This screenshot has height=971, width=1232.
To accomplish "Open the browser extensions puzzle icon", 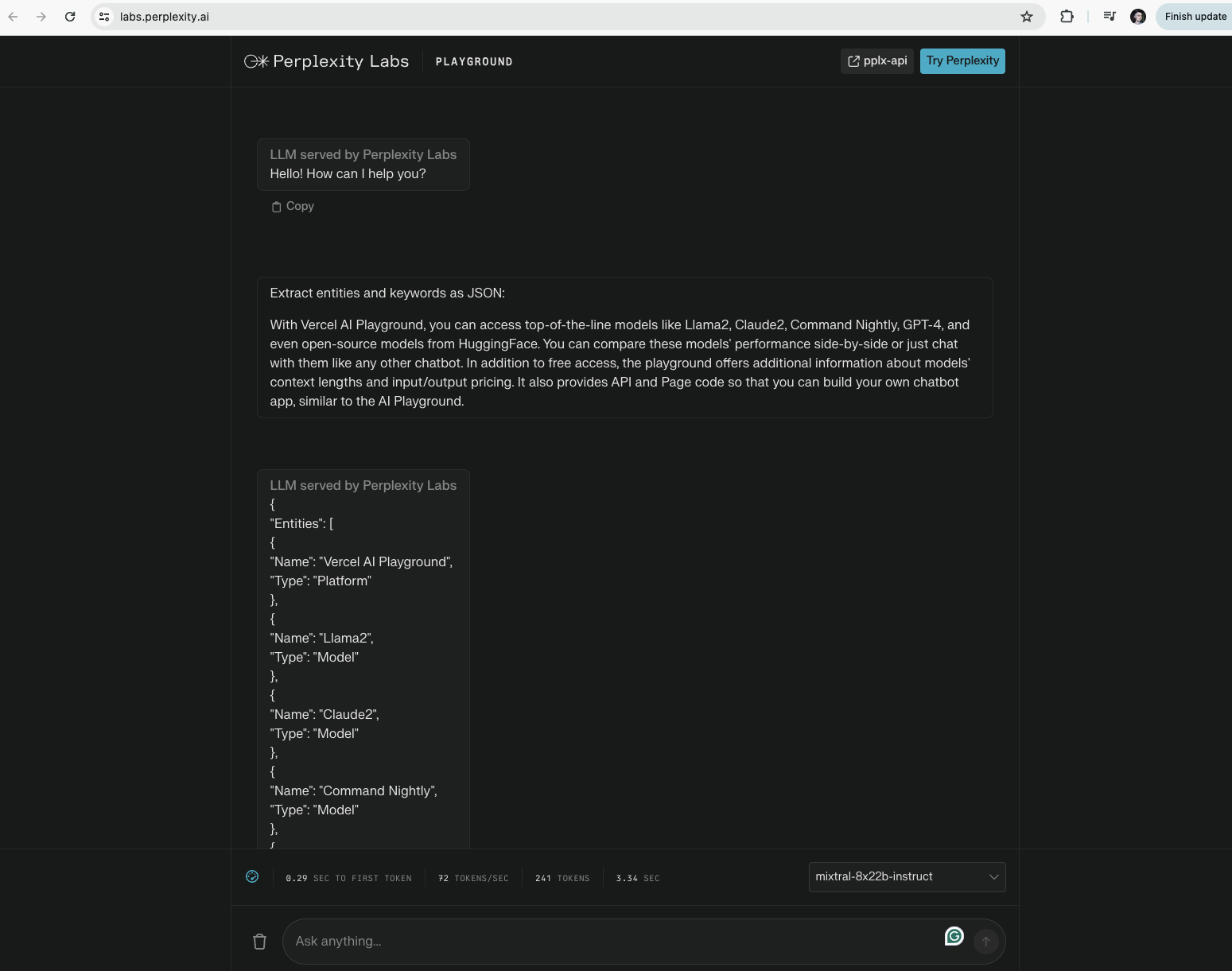I will 1067,17.
